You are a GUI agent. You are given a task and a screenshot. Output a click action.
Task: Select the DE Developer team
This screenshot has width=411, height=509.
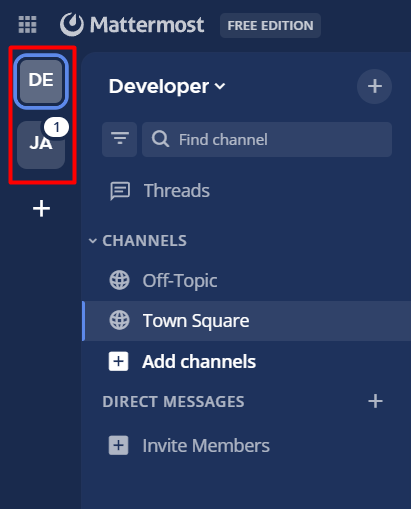point(41,81)
